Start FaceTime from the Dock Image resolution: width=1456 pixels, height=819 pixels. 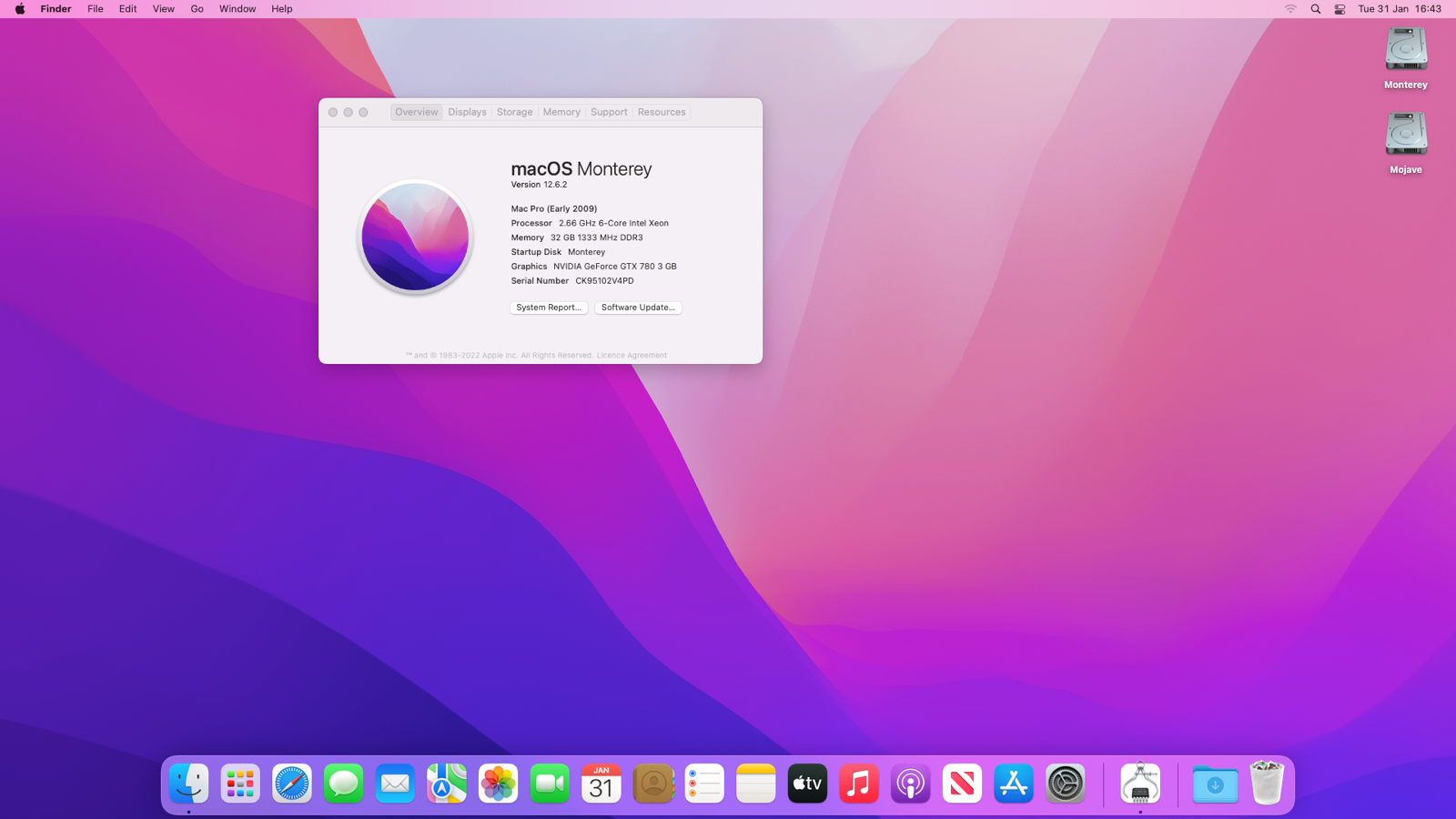[550, 784]
